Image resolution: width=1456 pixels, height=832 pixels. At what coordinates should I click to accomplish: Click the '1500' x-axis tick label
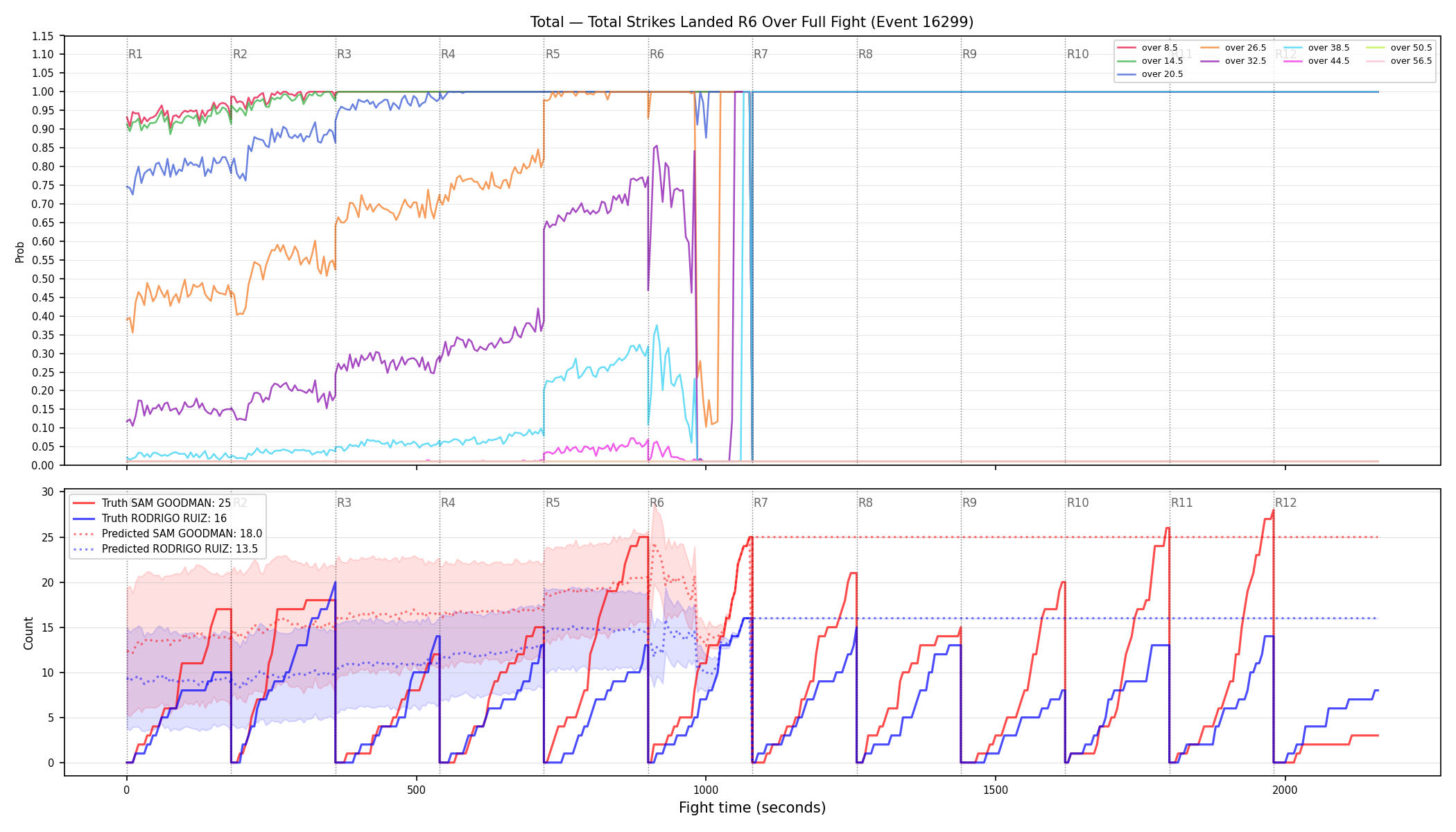[x=996, y=790]
